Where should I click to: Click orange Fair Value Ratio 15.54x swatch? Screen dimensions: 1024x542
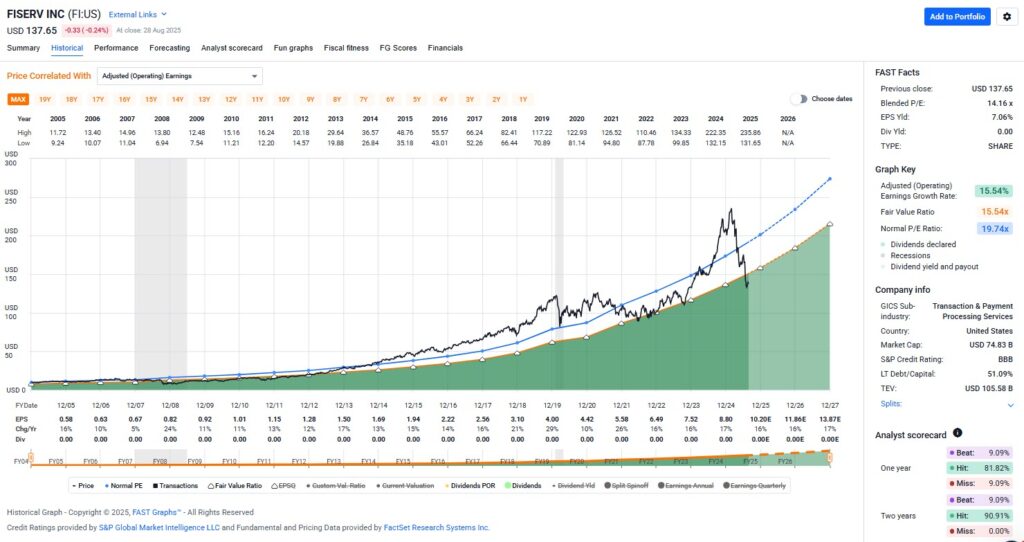click(995, 212)
